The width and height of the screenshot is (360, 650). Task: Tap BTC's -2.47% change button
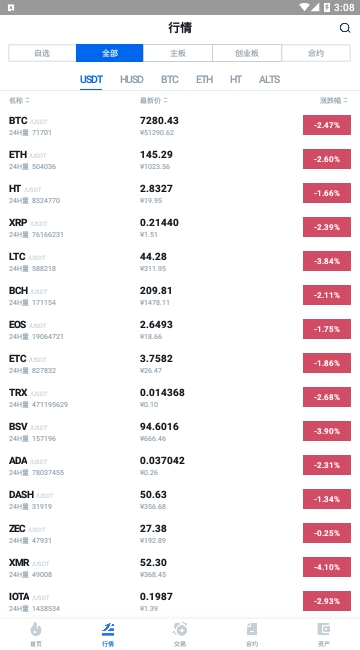tap(327, 125)
